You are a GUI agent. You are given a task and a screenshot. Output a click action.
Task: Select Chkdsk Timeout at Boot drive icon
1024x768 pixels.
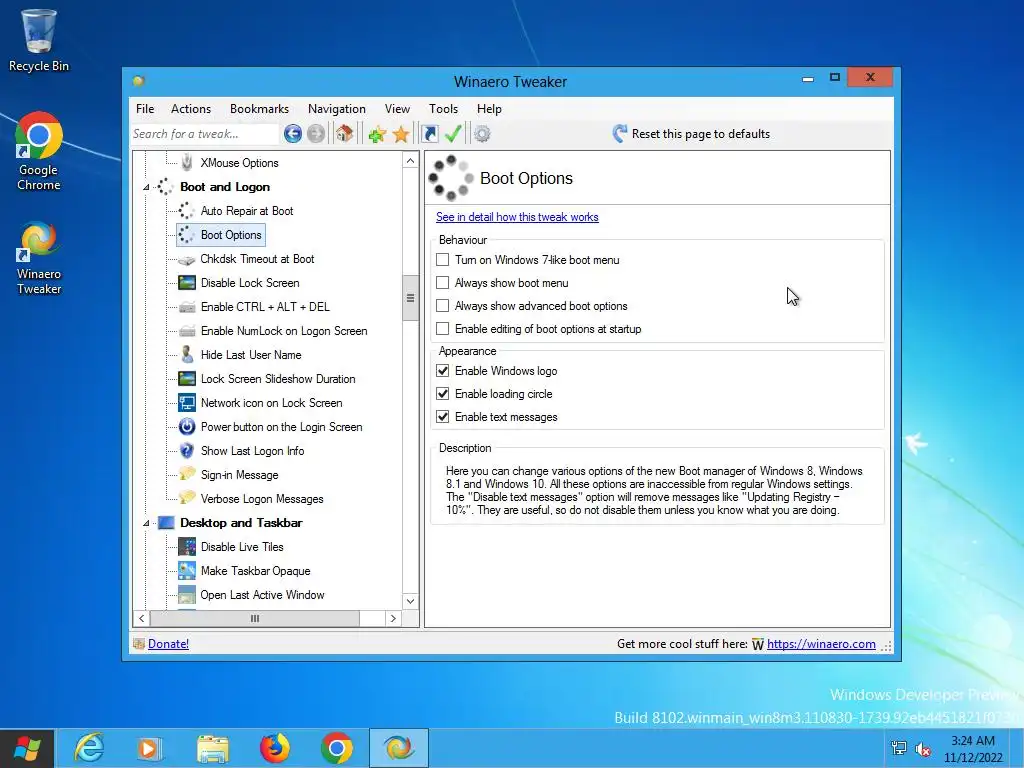187,259
